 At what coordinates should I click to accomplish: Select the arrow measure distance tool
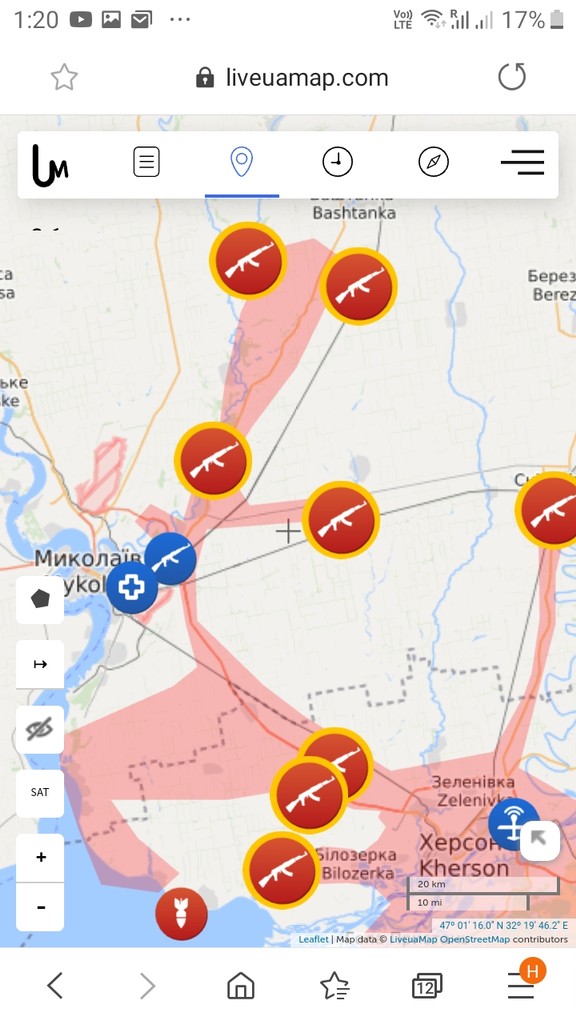(40, 664)
